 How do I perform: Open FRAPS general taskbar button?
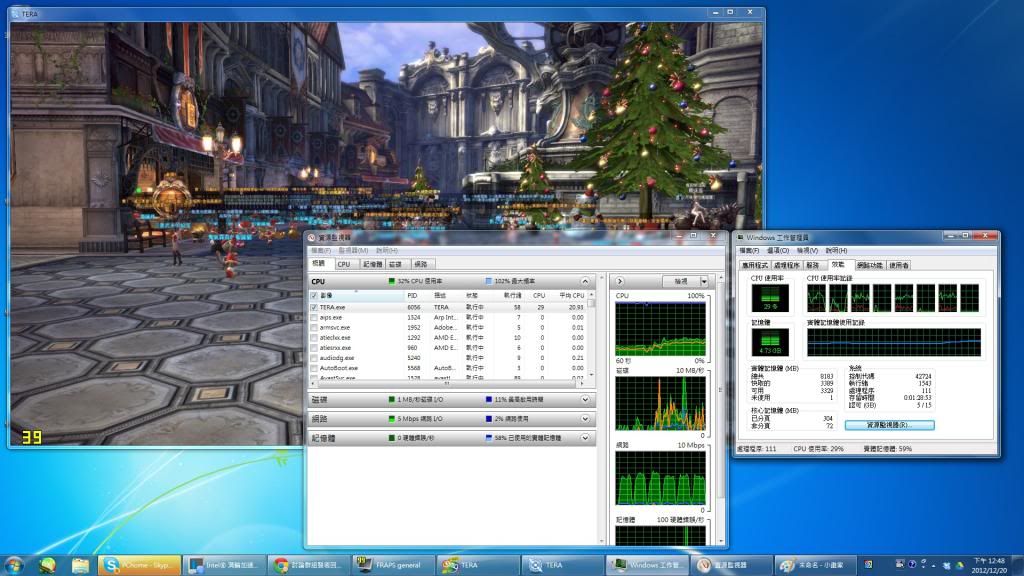coord(394,565)
